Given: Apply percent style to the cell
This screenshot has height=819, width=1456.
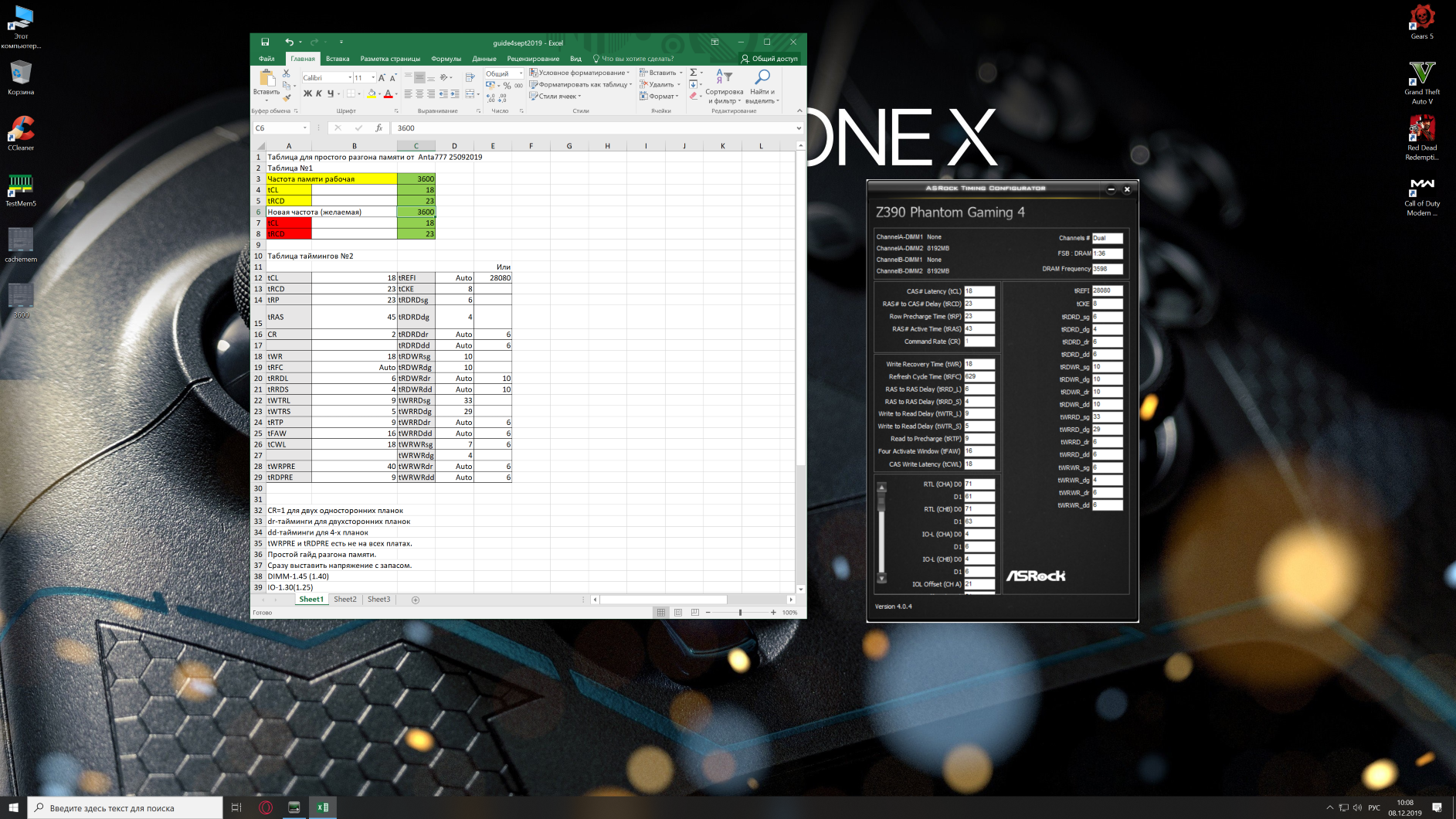Looking at the screenshot, I should (507, 86).
